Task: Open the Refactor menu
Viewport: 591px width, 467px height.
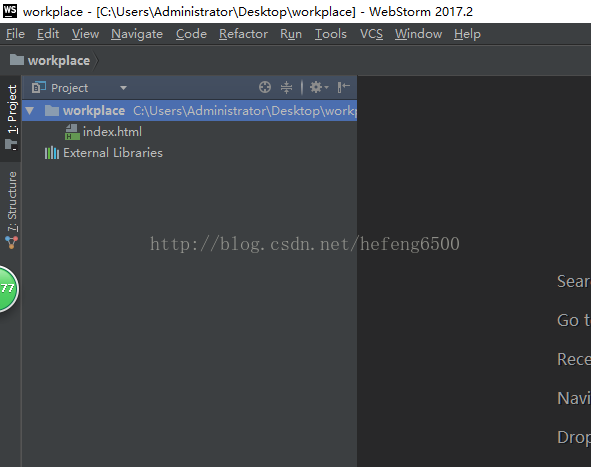Action: click(243, 34)
